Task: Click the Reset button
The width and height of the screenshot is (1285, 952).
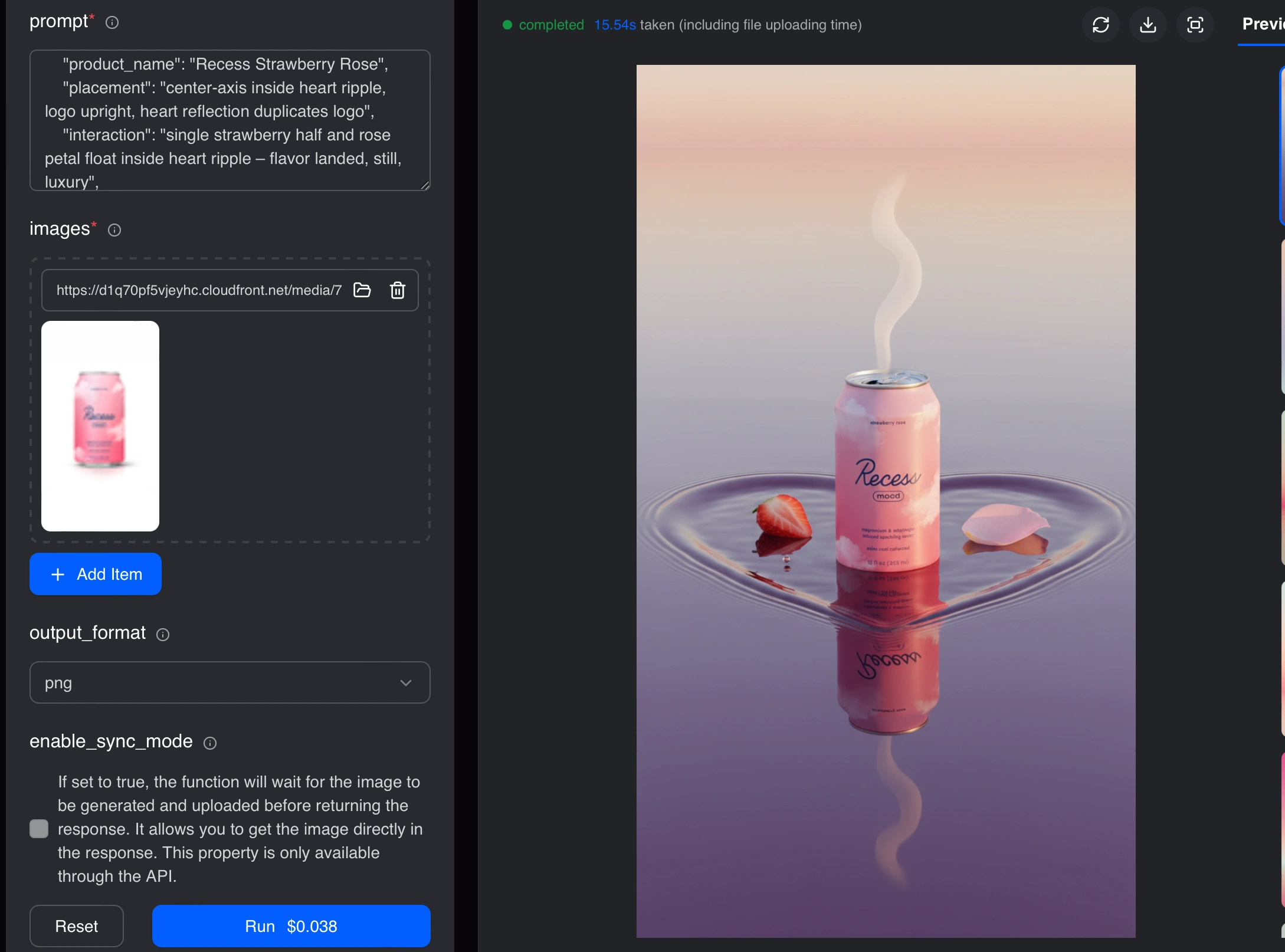Action: [77, 926]
